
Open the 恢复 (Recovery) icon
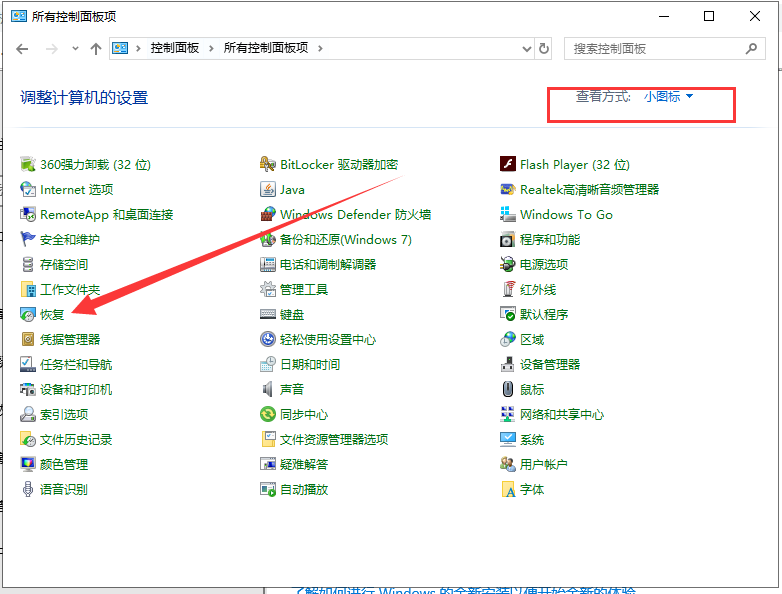click(28, 314)
